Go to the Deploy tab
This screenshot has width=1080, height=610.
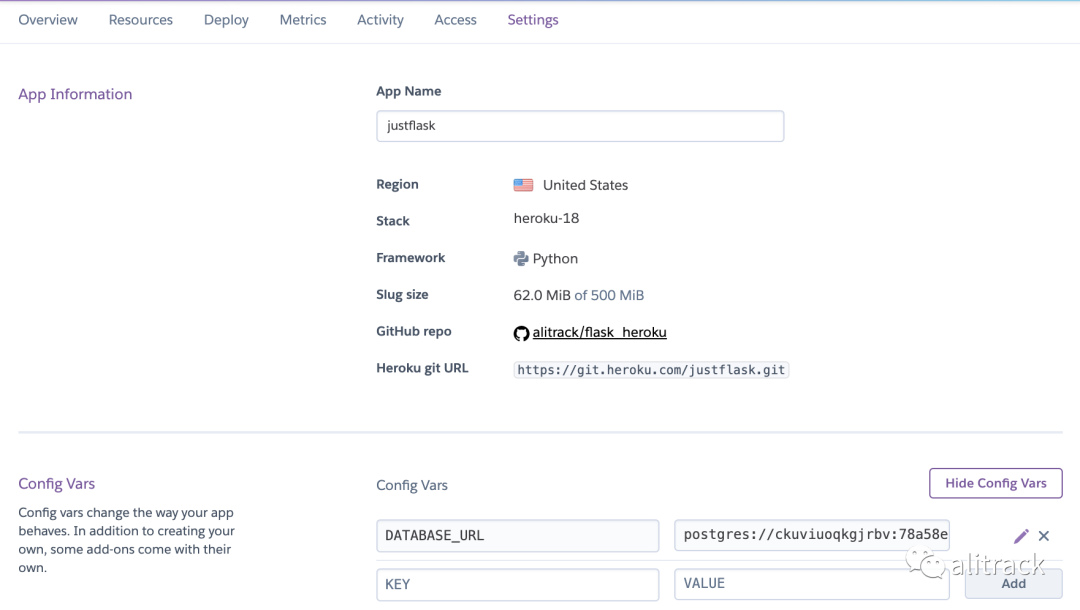pyautogui.click(x=226, y=20)
